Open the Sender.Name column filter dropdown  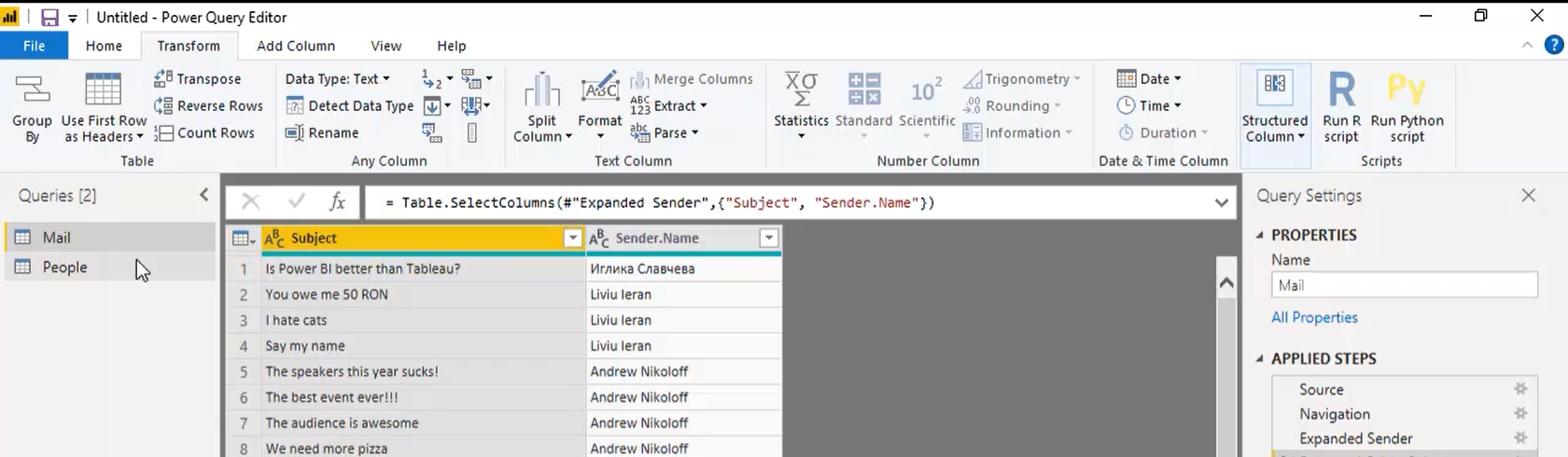769,239
